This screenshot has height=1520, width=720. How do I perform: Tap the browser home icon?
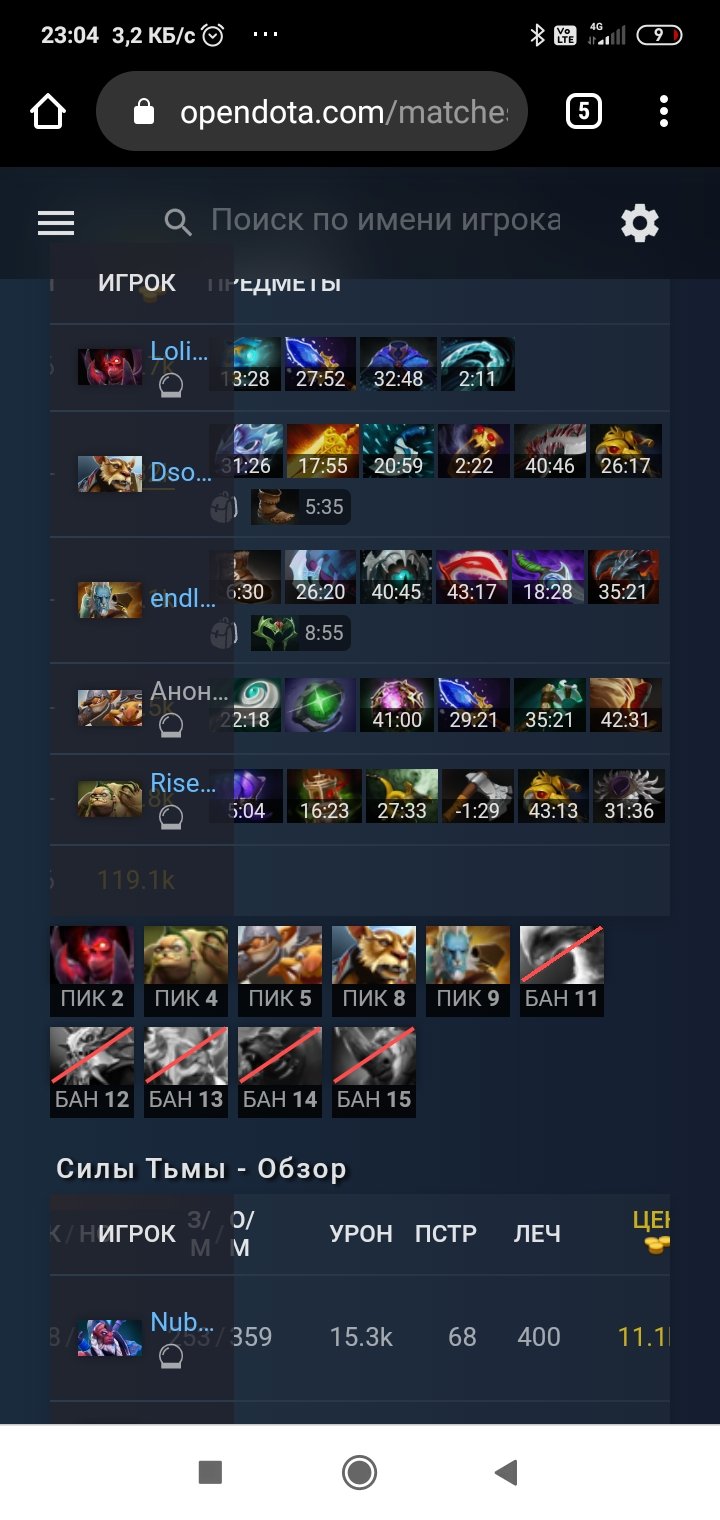pyautogui.click(x=48, y=111)
